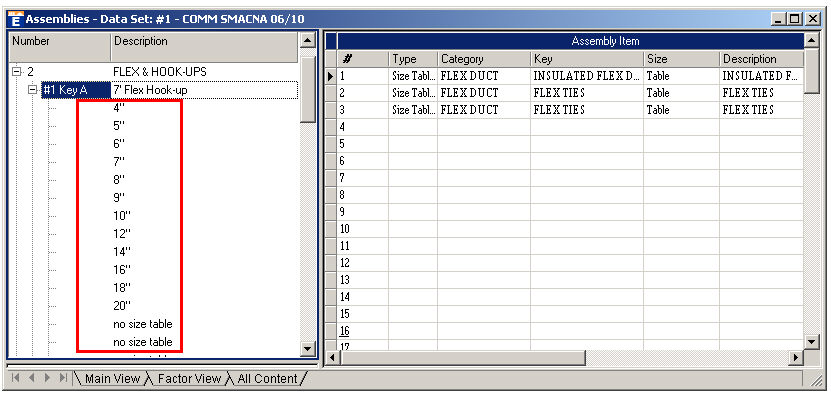This screenshot has height=396, width=831.
Task: Click the FLEX DUCT category in row 3
Action: tap(484, 110)
